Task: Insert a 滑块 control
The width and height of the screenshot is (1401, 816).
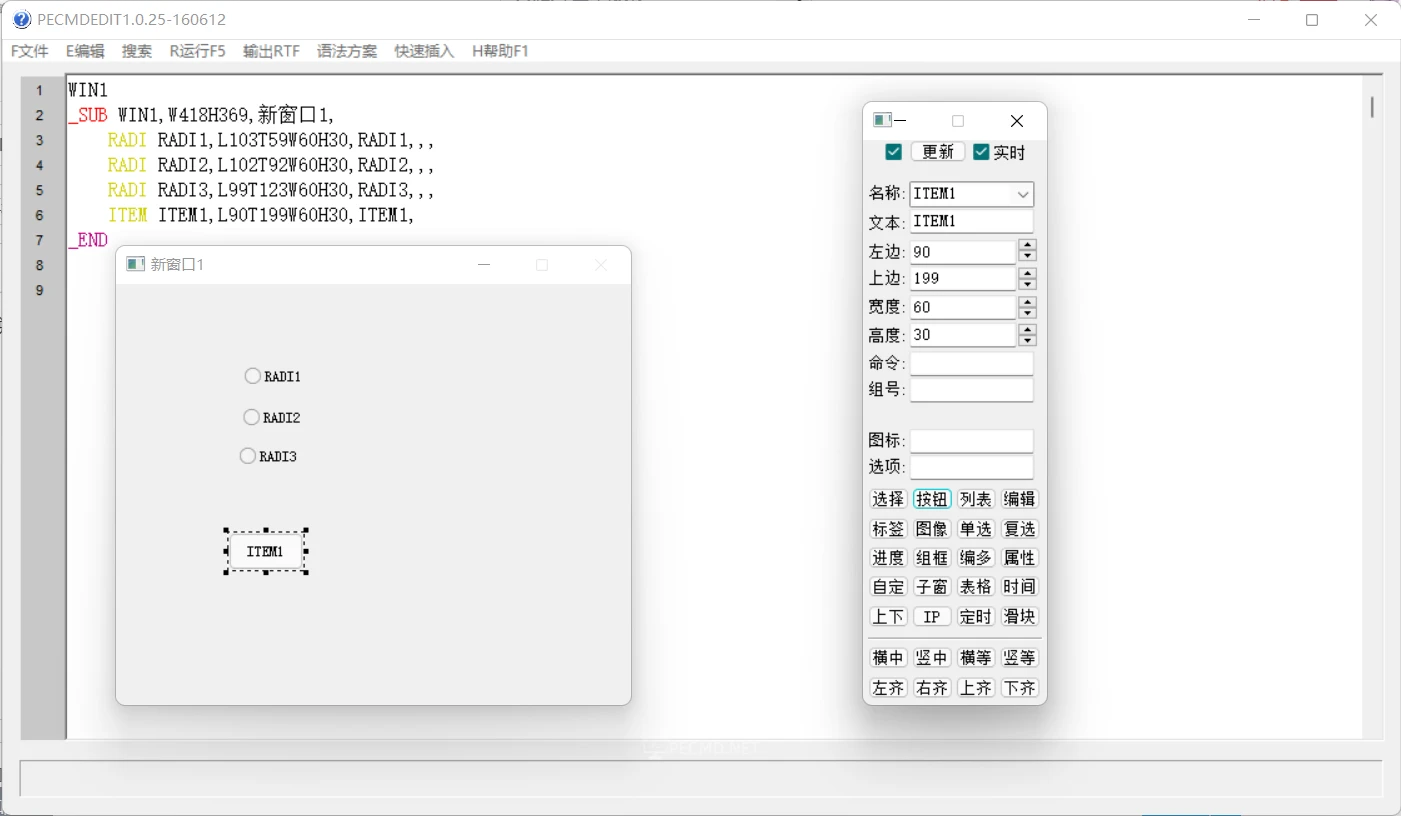Action: [x=1020, y=617]
